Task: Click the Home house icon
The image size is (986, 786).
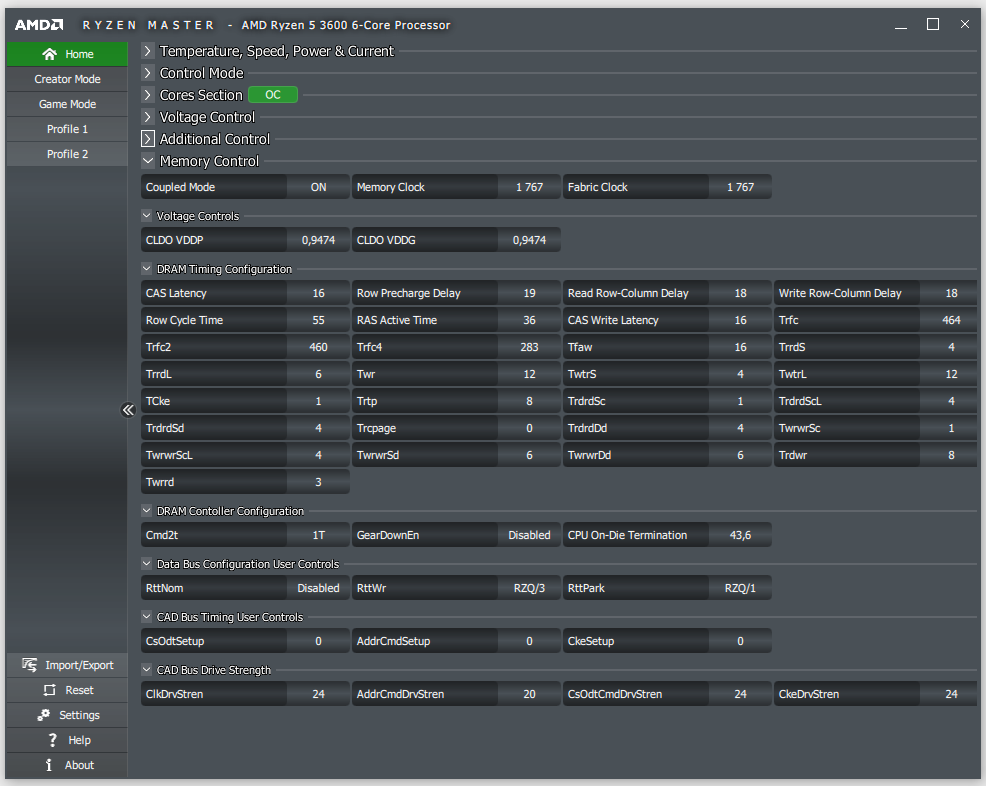Action: click(49, 54)
